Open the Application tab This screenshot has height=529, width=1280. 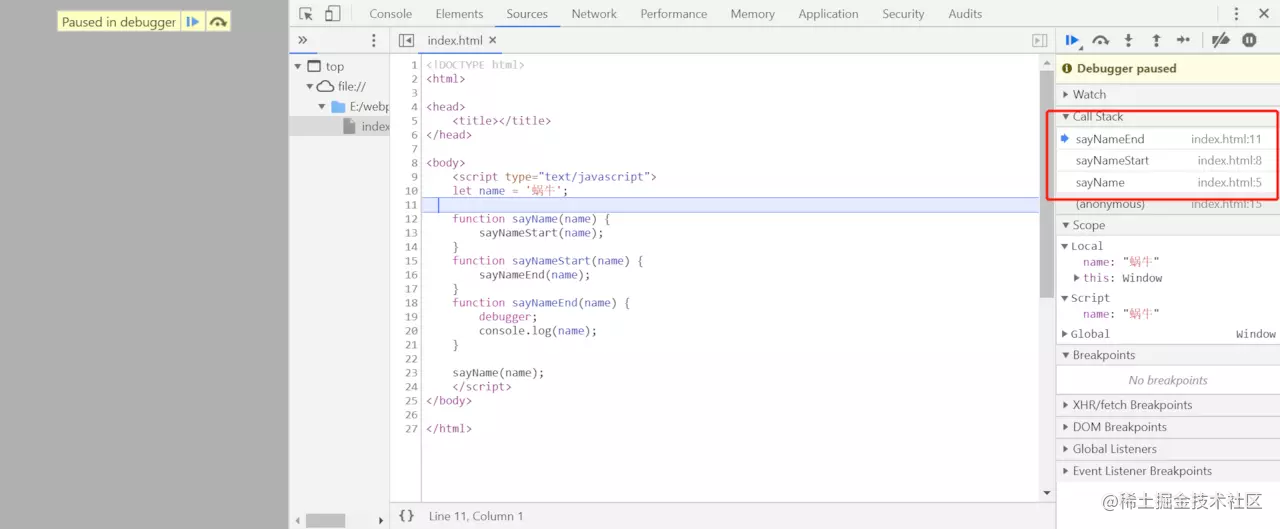tap(828, 14)
